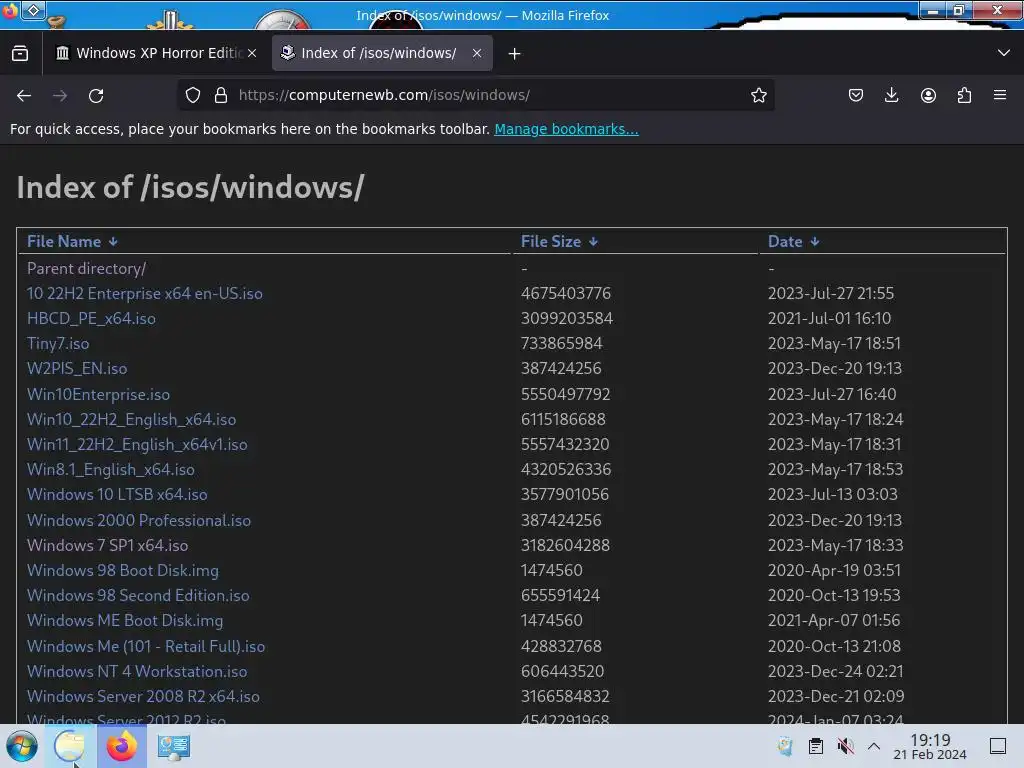Download Win11_22H2_English_x64v1.iso
Viewport: 1024px width, 768px height.
pyautogui.click(x=137, y=445)
